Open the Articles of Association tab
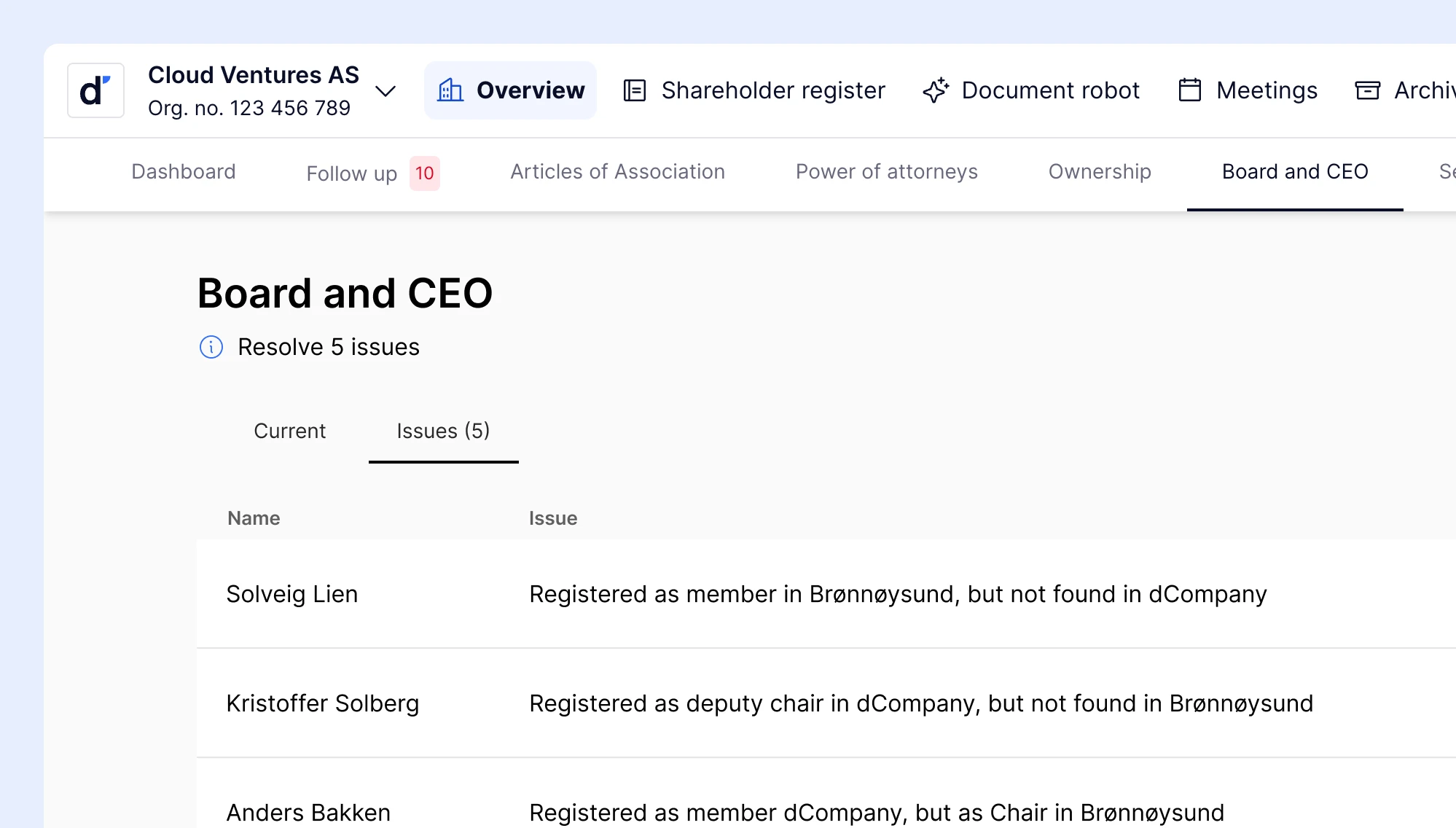Screen dimensions: 1456x828 [x=617, y=172]
